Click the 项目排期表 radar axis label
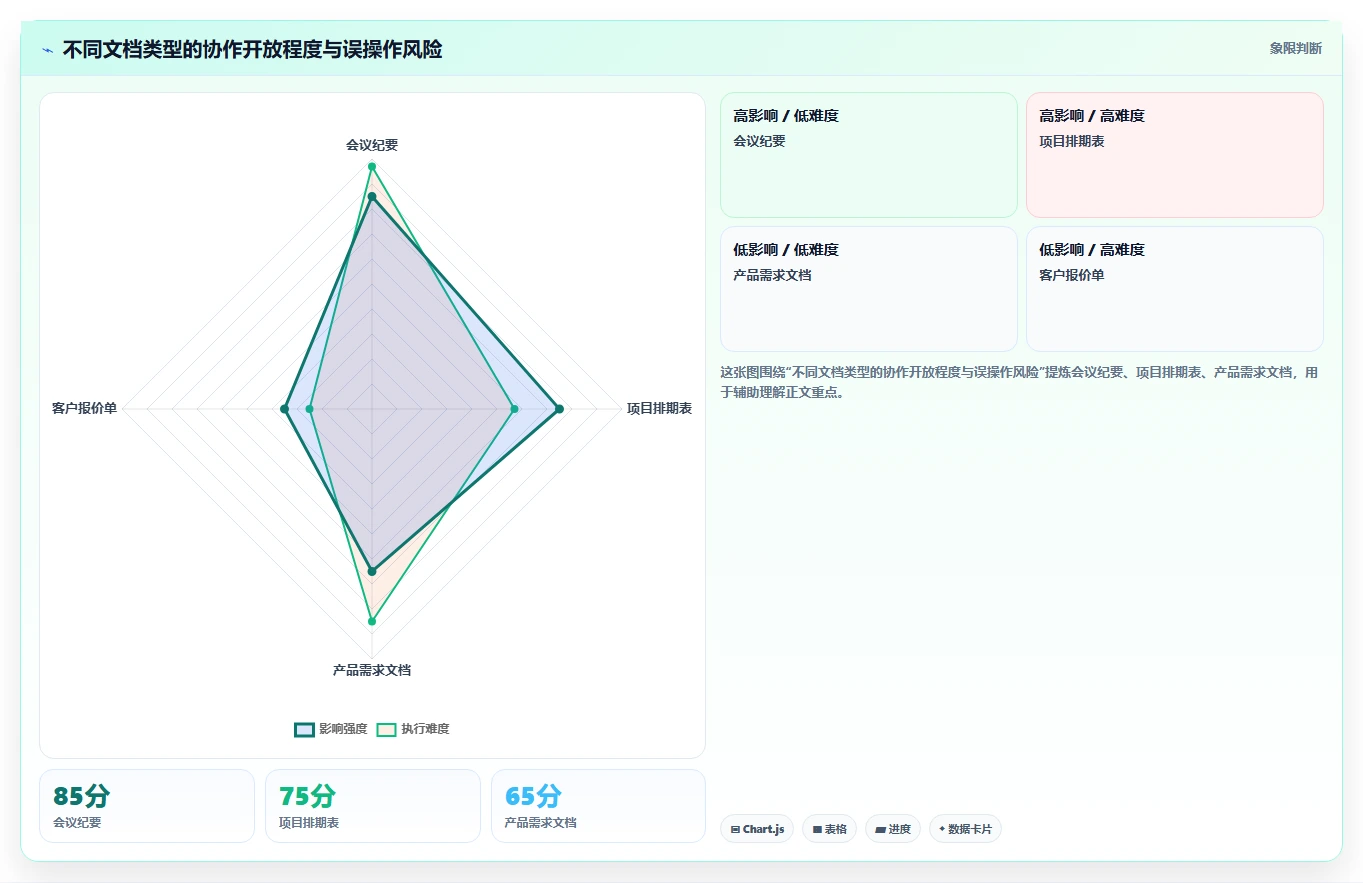 [659, 409]
